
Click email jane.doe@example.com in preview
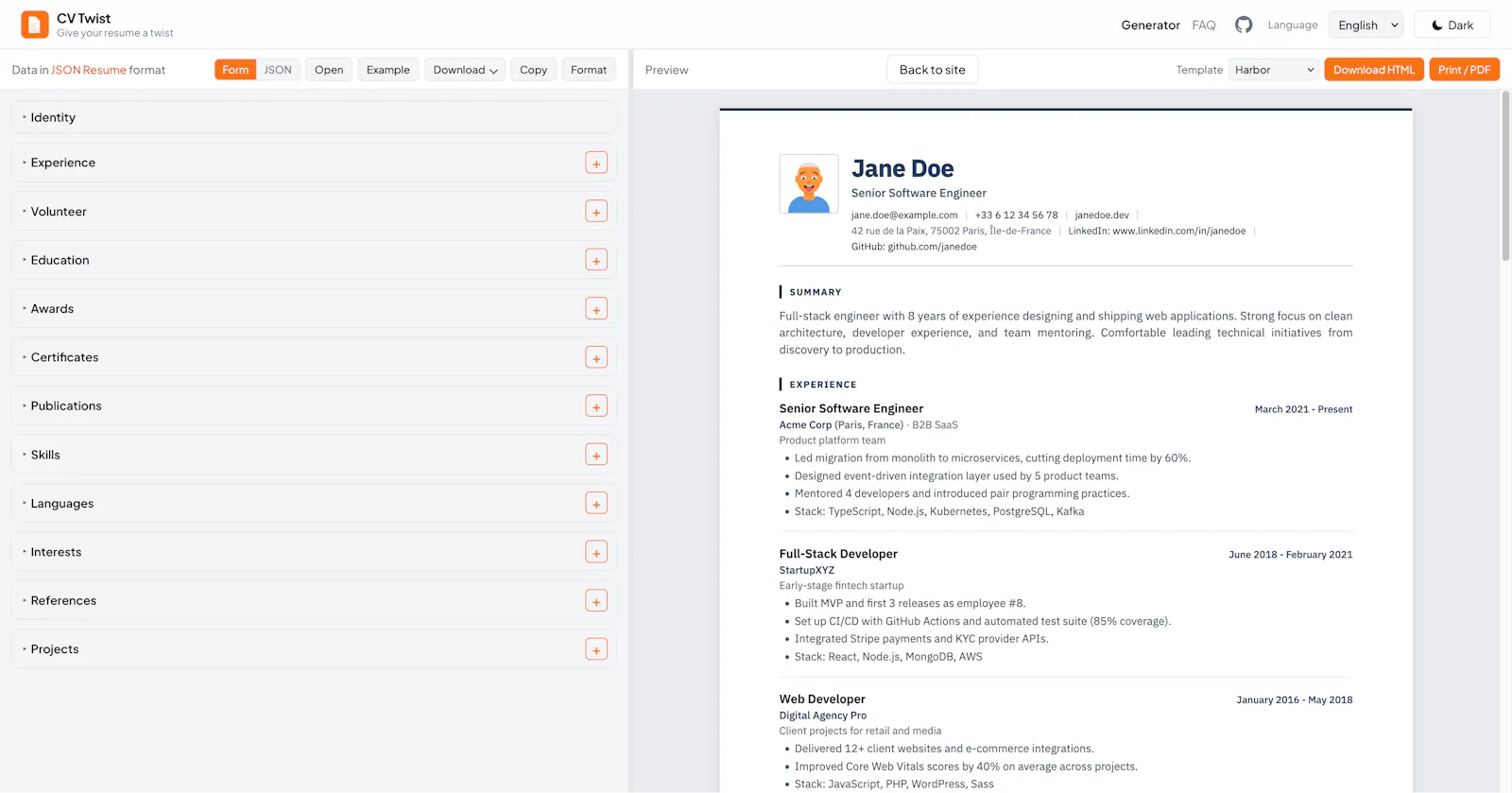tap(904, 215)
